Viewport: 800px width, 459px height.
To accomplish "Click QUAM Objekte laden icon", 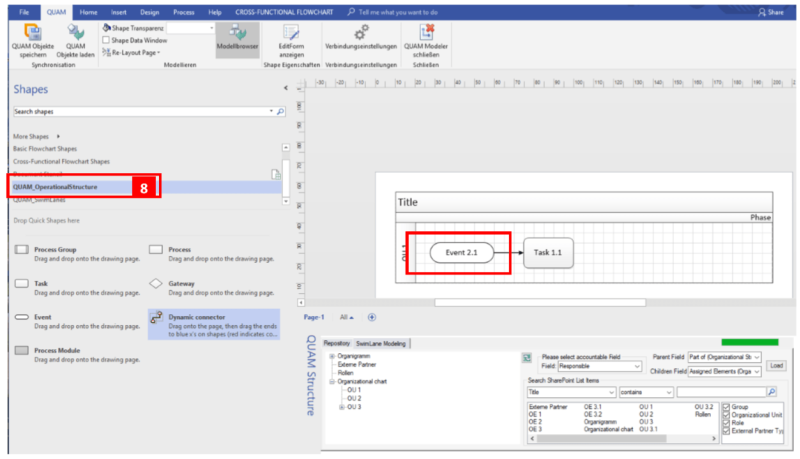I will pos(76,32).
